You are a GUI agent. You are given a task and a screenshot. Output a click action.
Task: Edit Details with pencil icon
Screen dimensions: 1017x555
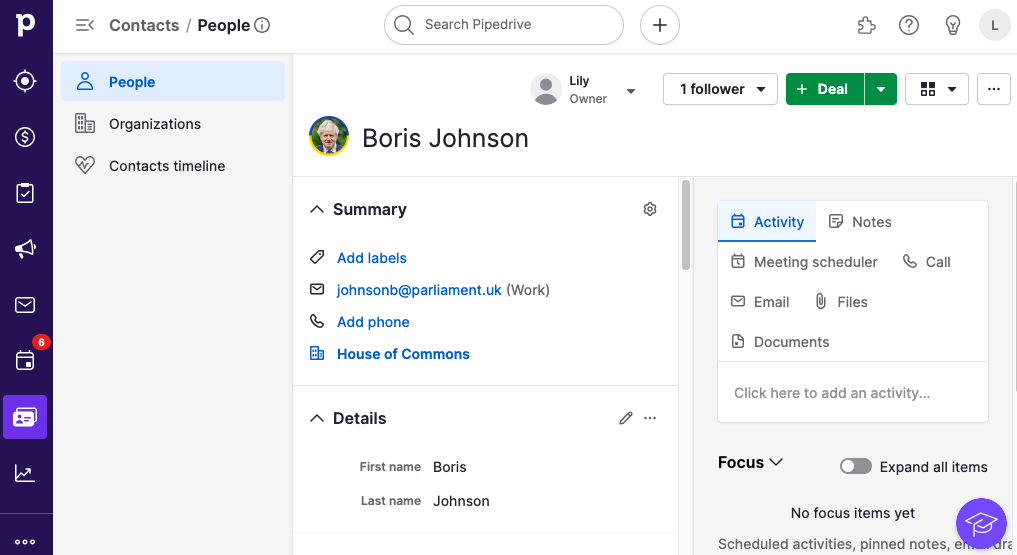tap(626, 418)
